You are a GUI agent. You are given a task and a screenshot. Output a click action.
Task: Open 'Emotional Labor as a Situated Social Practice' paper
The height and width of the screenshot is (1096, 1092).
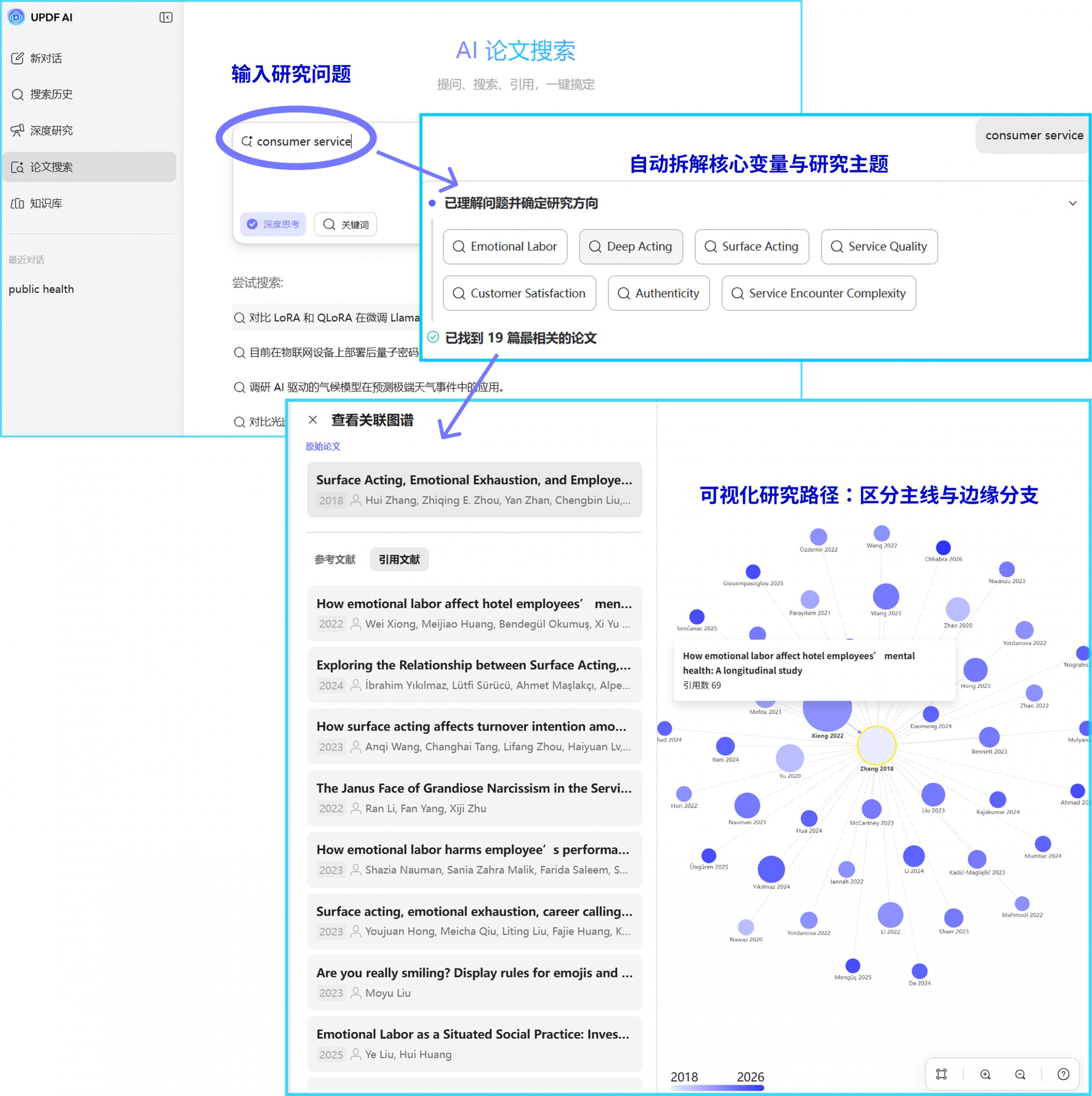(x=474, y=1044)
